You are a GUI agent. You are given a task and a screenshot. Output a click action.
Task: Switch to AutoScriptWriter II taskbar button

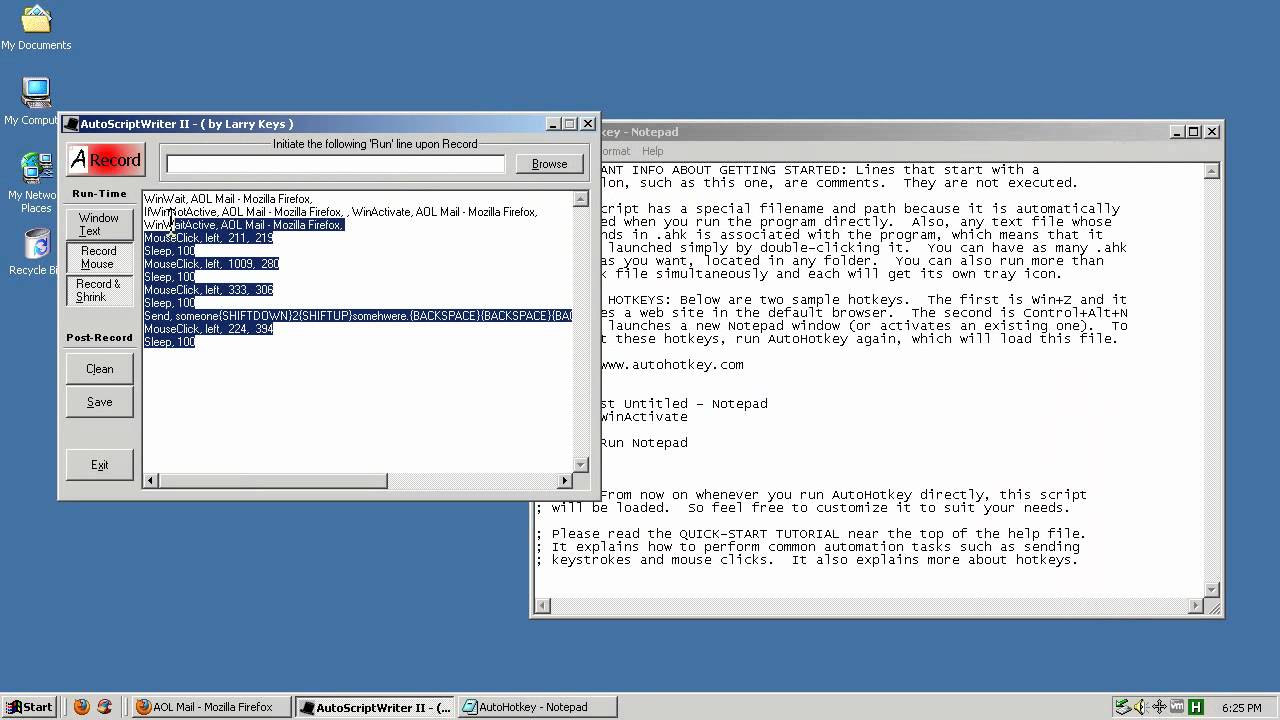pos(375,707)
